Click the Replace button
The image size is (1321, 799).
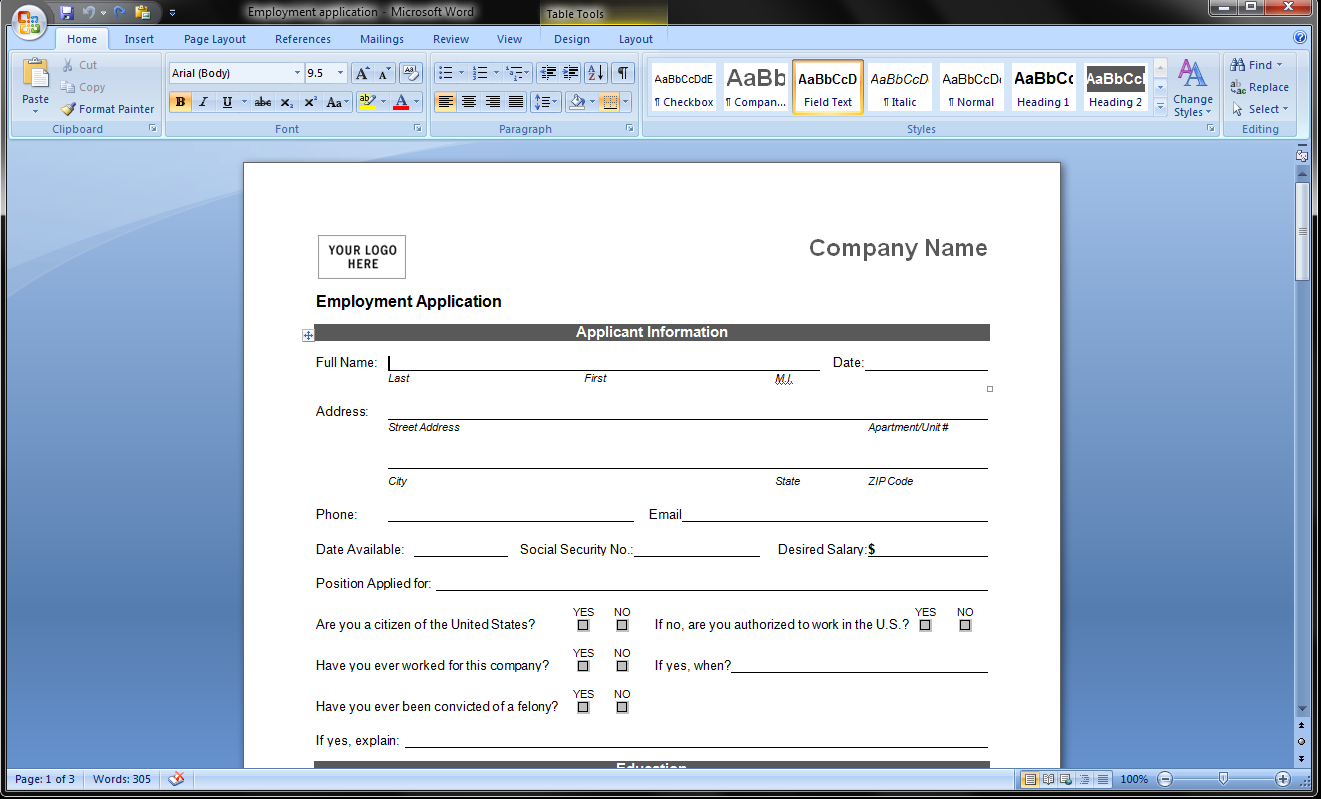tap(1260, 87)
